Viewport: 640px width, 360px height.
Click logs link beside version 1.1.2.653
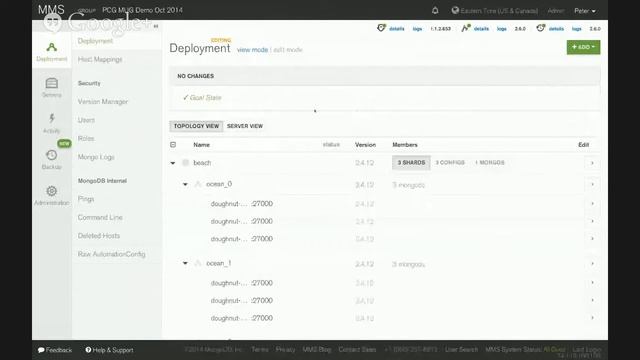click(x=417, y=29)
